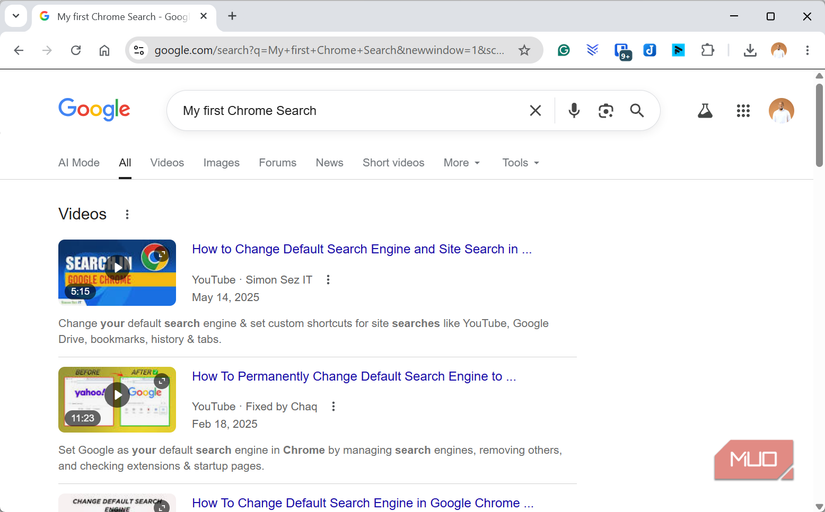Search by image with Google Lens

pyautogui.click(x=606, y=111)
